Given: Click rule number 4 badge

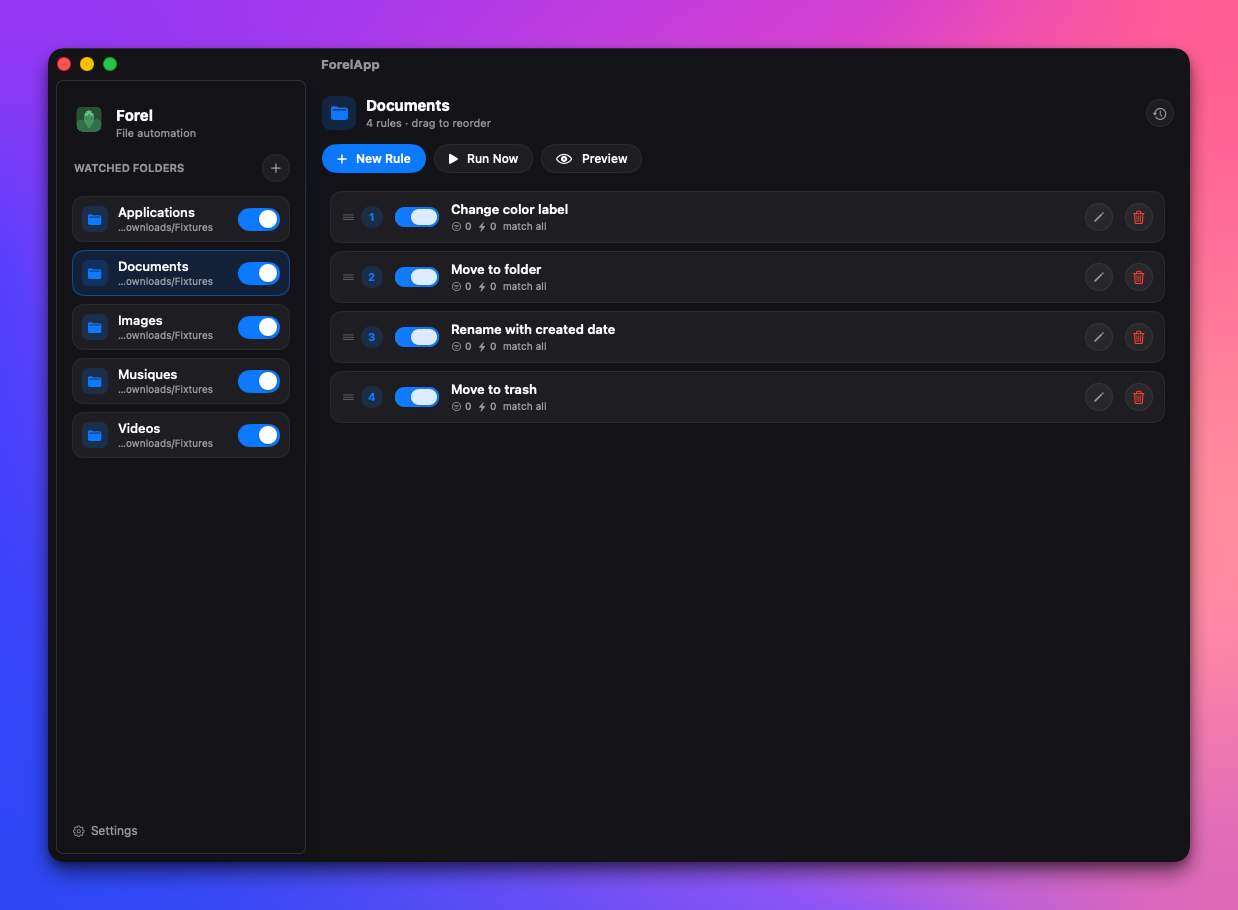Looking at the screenshot, I should click(372, 397).
